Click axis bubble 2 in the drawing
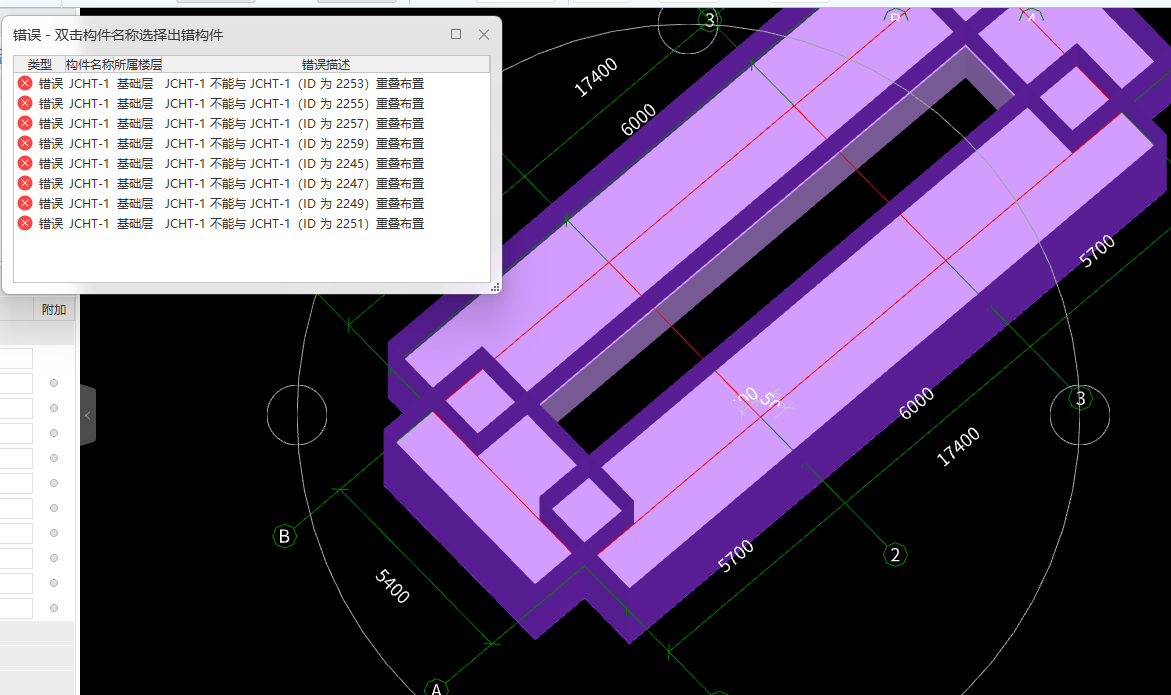Image resolution: width=1171 pixels, height=695 pixels. 895,555
